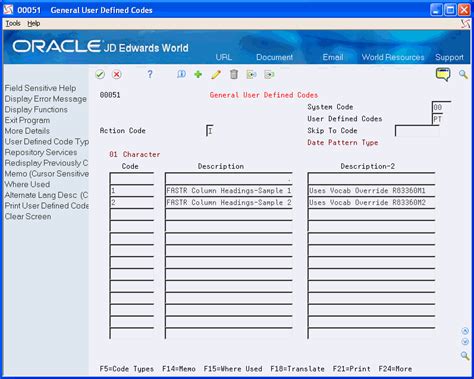This screenshot has width=474, height=379.
Task: Click the magnifier icon at toolbar right
Action: (463, 74)
